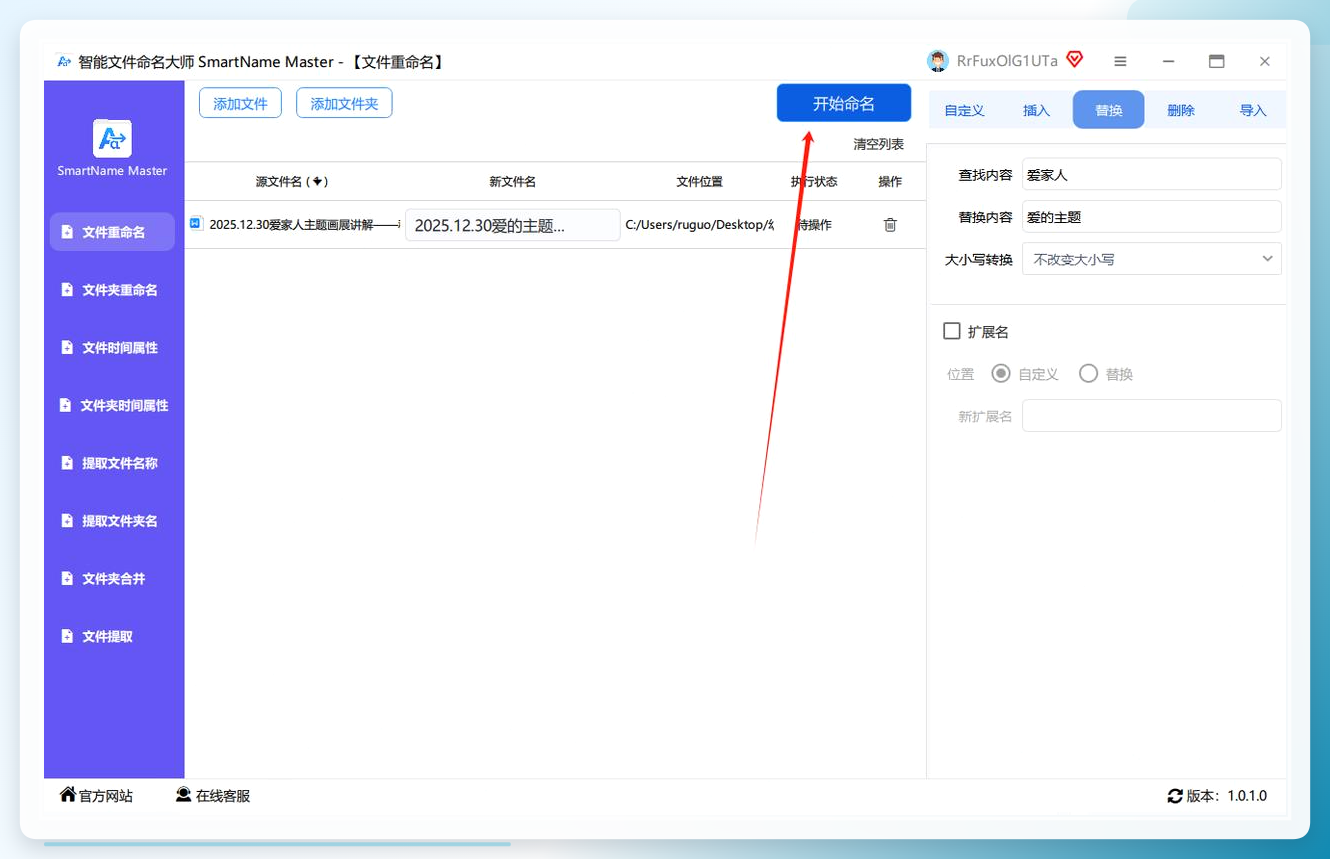The image size is (1330, 859).
Task: Click 清空列表 to clear the list
Action: click(879, 144)
